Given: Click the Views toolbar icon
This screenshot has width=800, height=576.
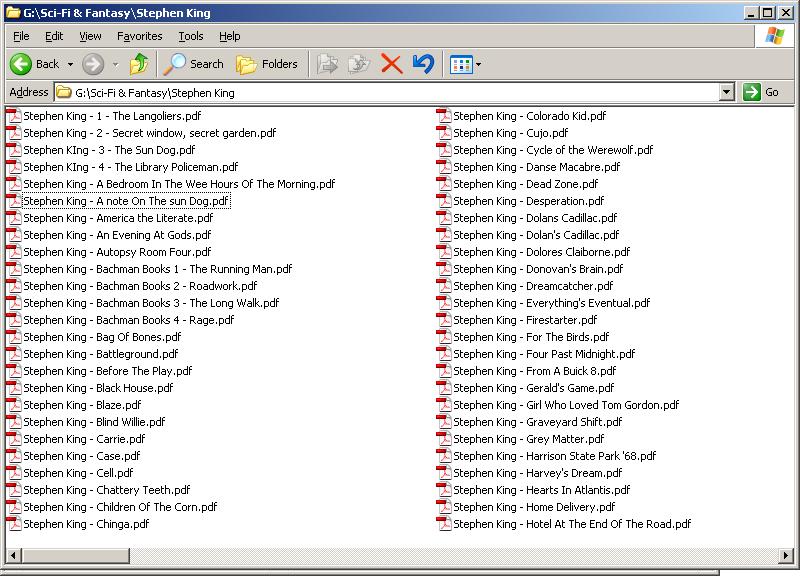Looking at the screenshot, I should point(460,64).
